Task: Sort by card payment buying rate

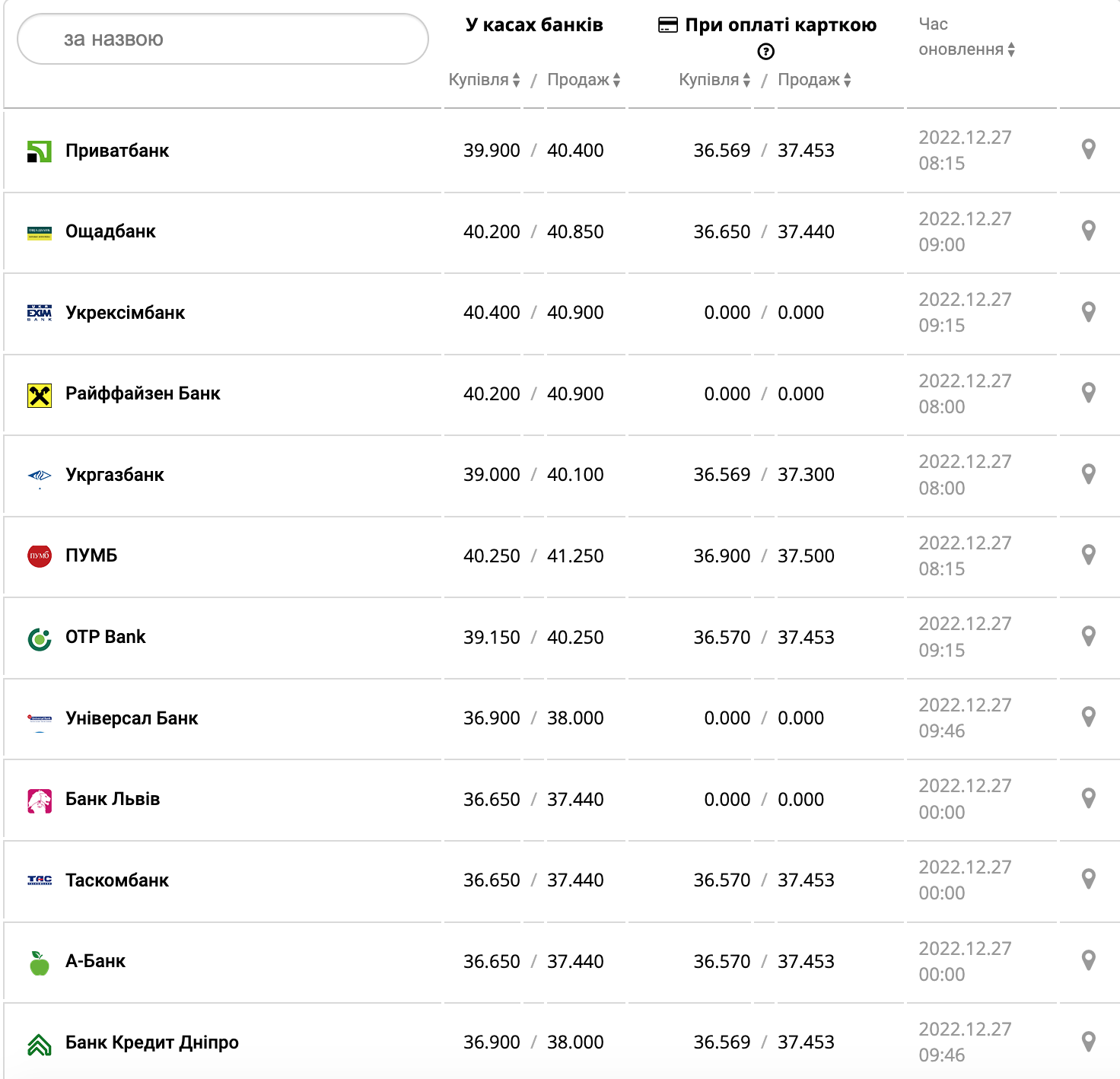Action: [x=715, y=80]
